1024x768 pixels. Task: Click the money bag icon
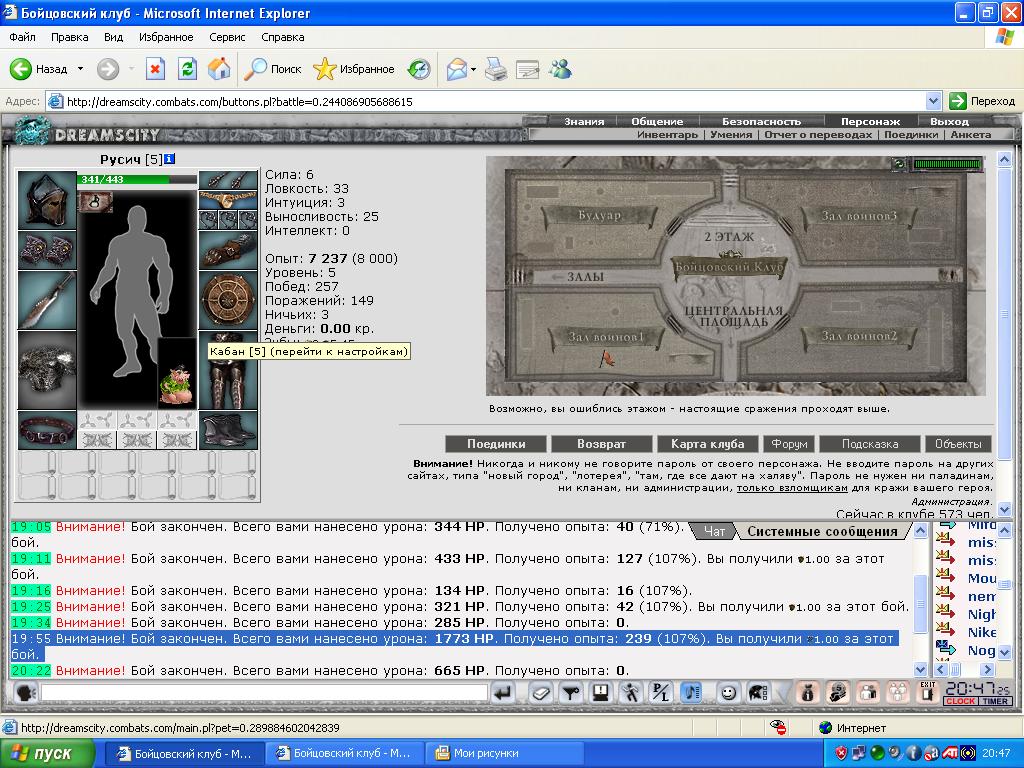808,692
